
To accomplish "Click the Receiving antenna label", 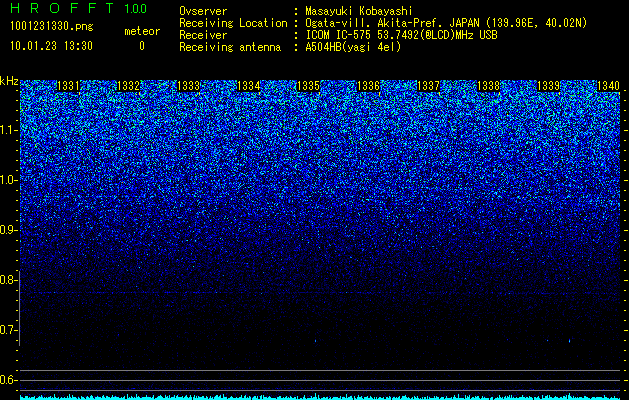I will [x=230, y=47].
